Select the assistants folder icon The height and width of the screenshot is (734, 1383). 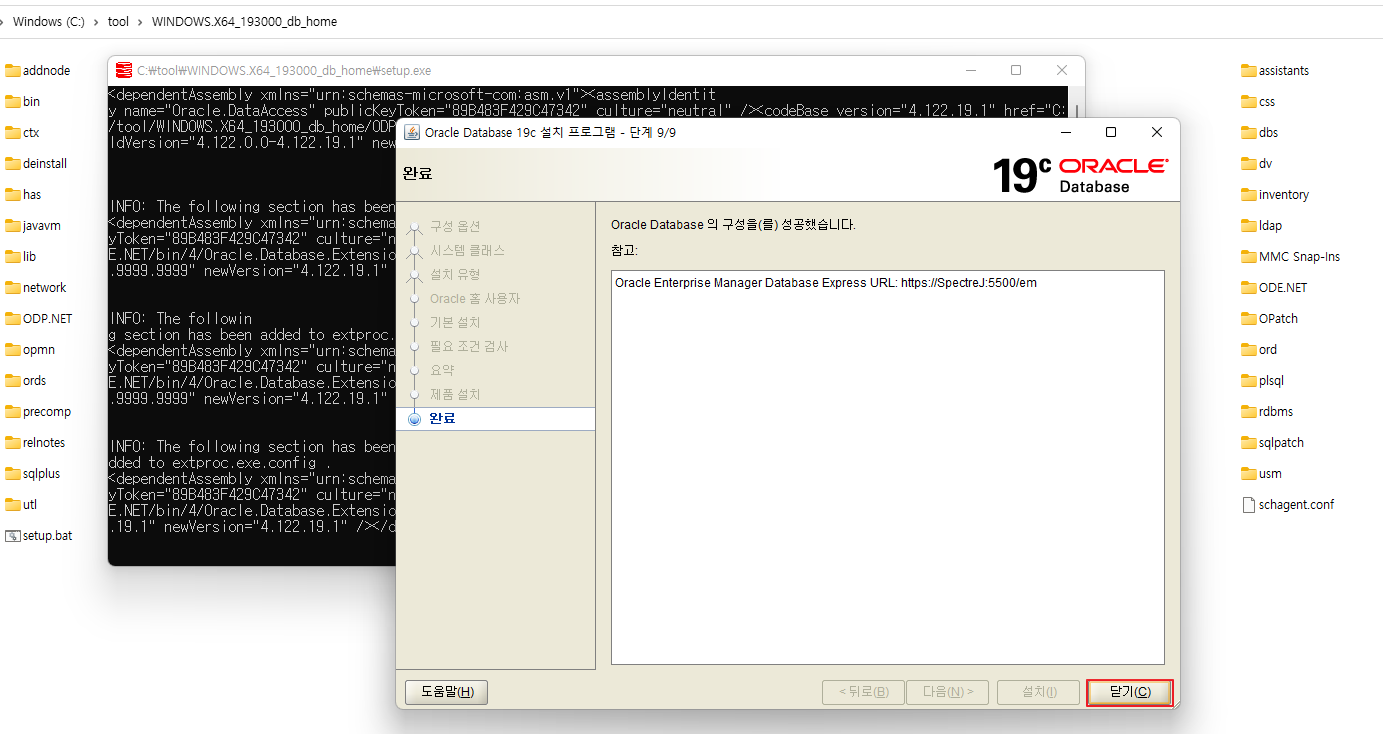point(1249,71)
